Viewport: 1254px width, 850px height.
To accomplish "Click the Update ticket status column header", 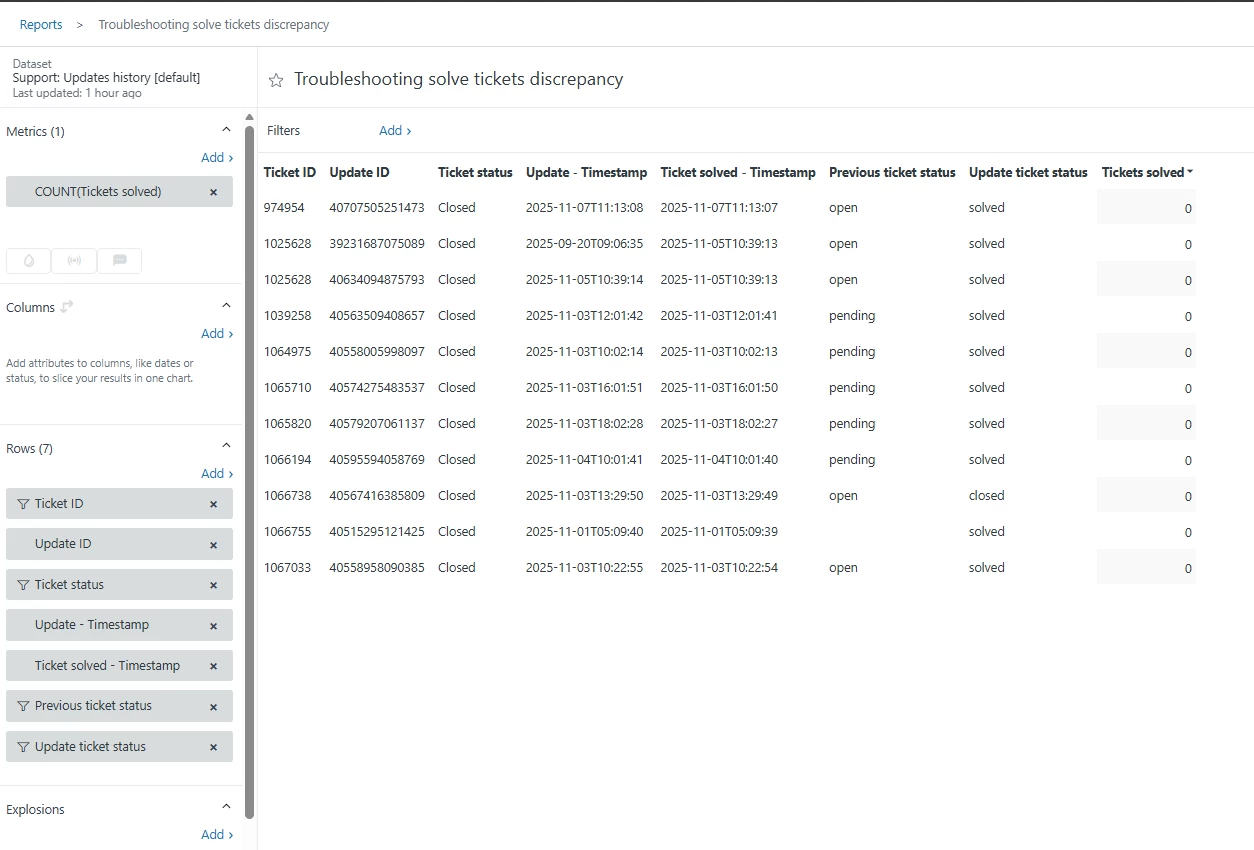I will (x=1028, y=173).
